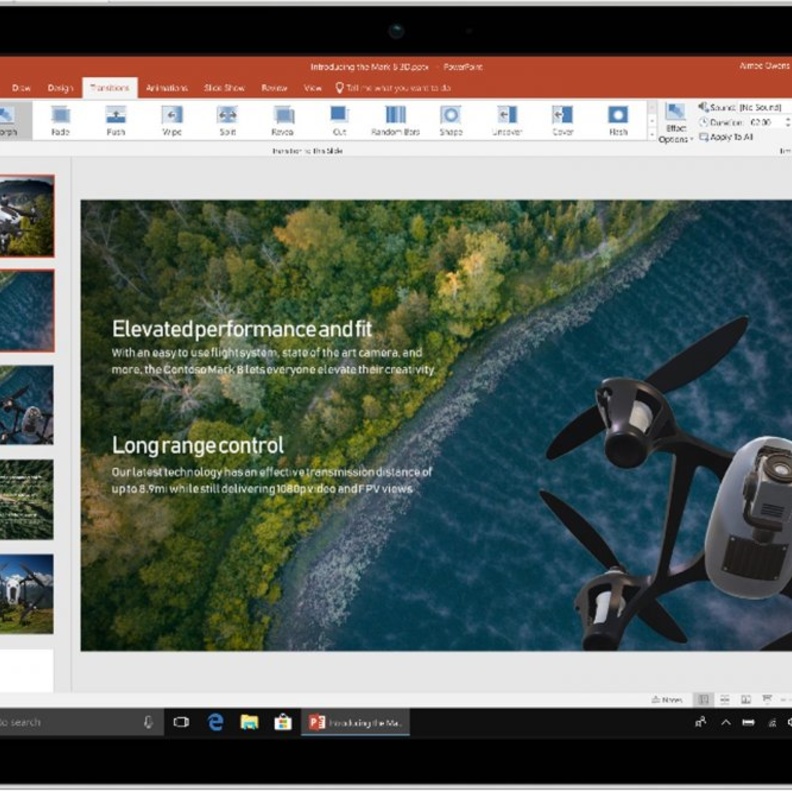Switch to Reading view in status bar

(x=745, y=700)
